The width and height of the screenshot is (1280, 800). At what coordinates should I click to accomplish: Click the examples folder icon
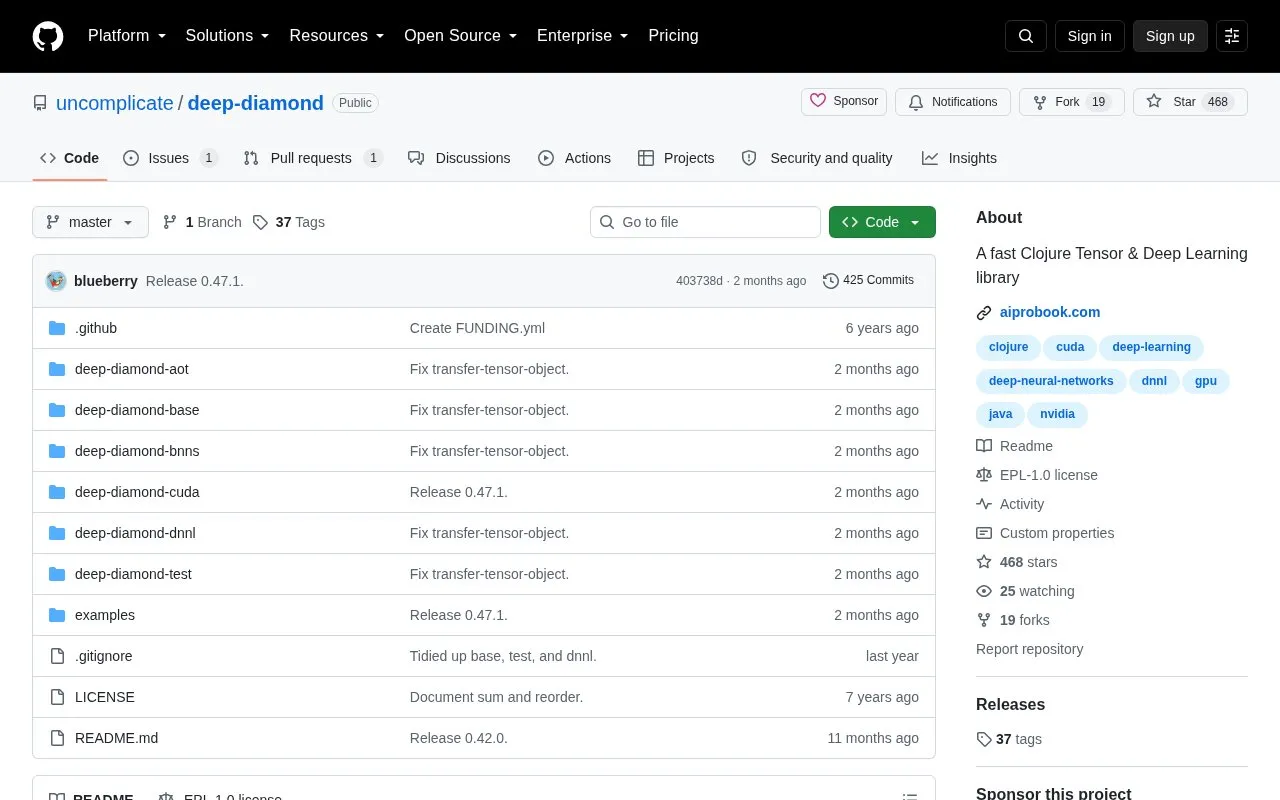[x=57, y=615]
